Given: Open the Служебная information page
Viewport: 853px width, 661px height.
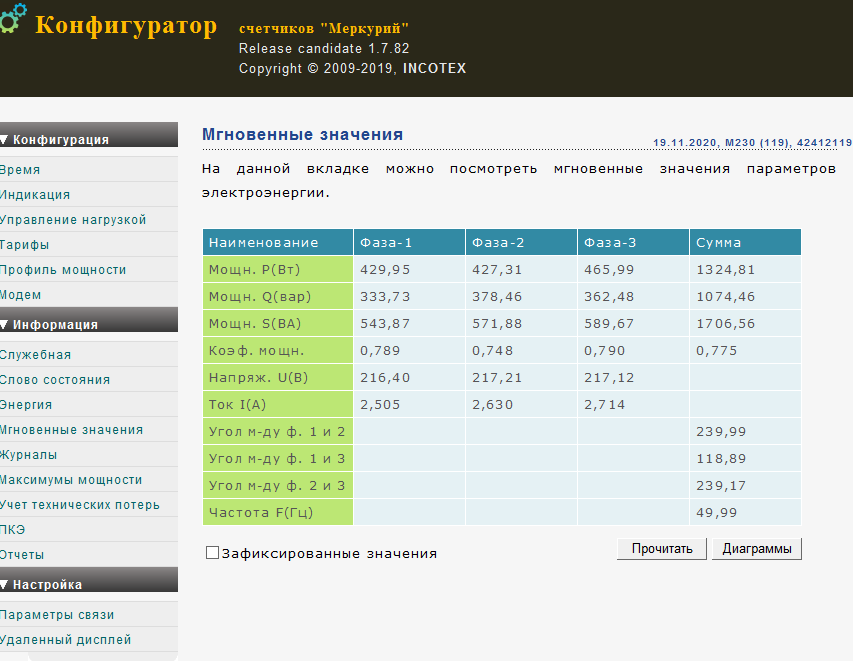Looking at the screenshot, I should click(35, 355).
